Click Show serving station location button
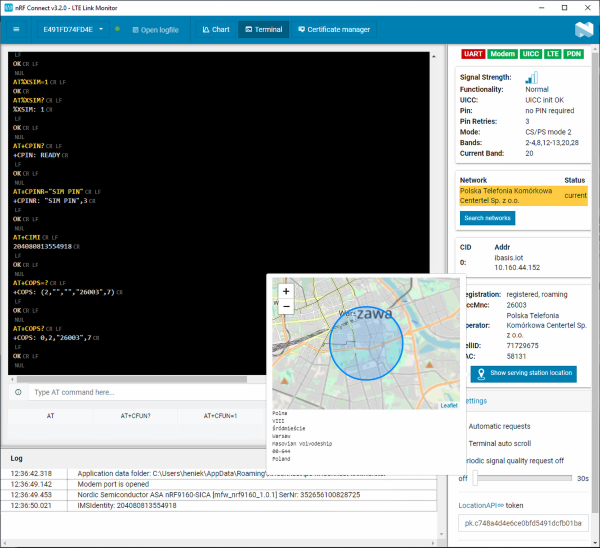 point(523,373)
